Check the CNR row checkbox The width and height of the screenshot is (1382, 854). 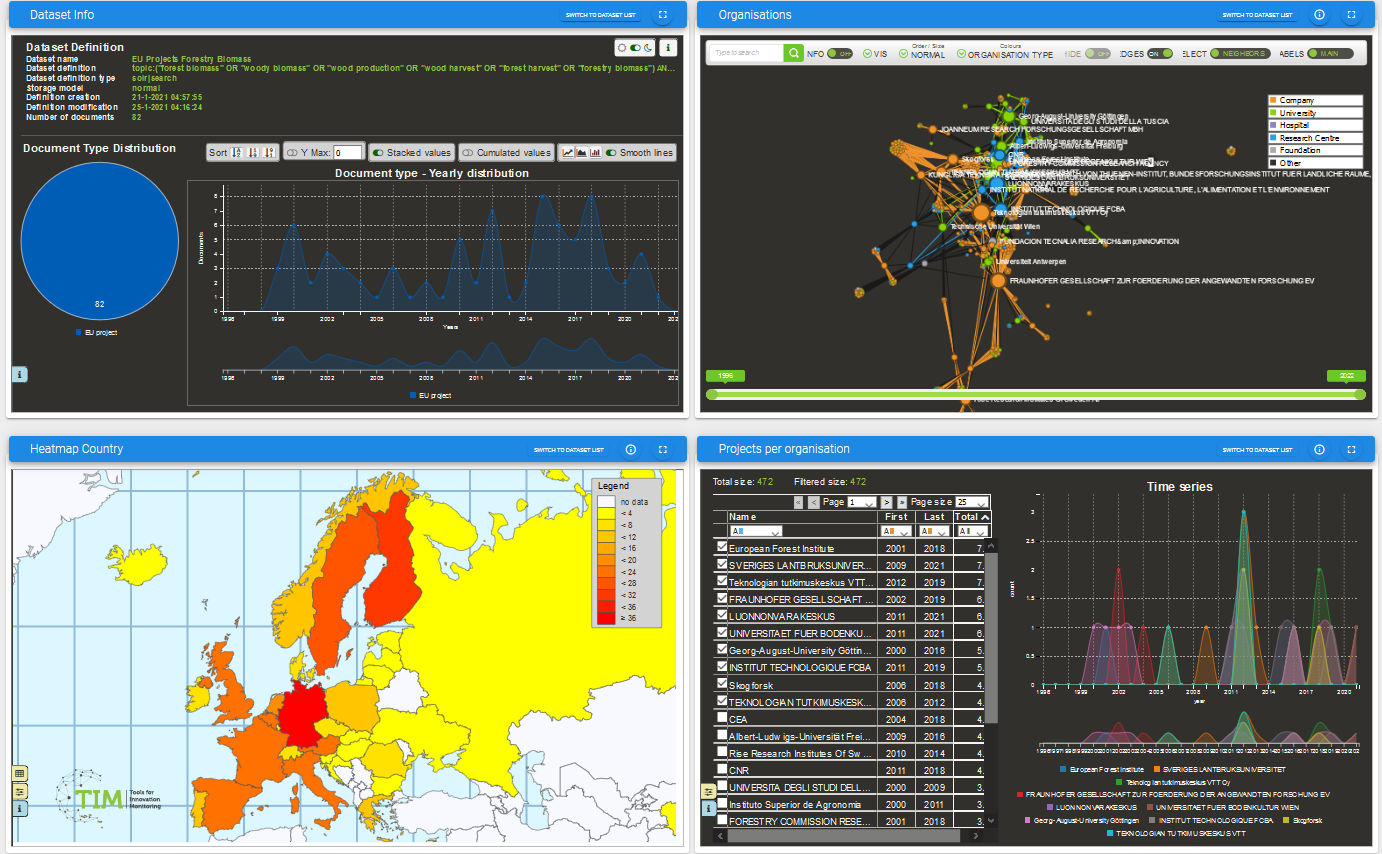tap(722, 770)
